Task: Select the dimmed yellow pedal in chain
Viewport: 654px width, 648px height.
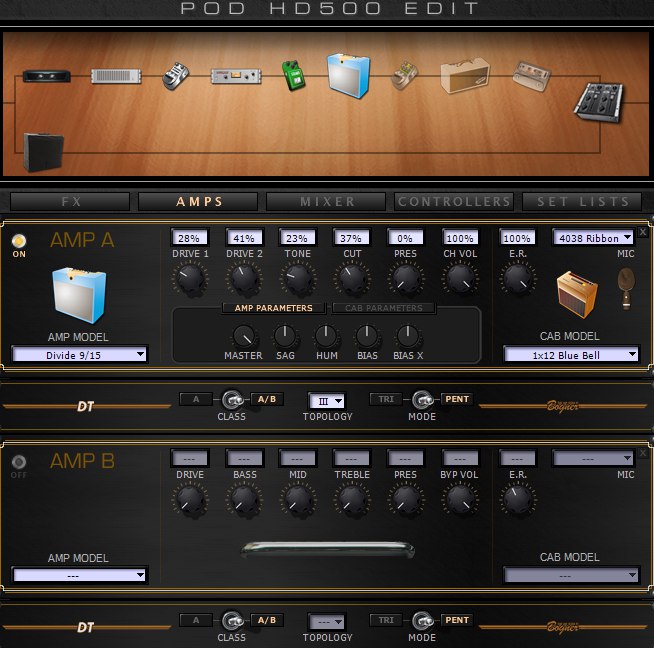Action: click(x=404, y=75)
